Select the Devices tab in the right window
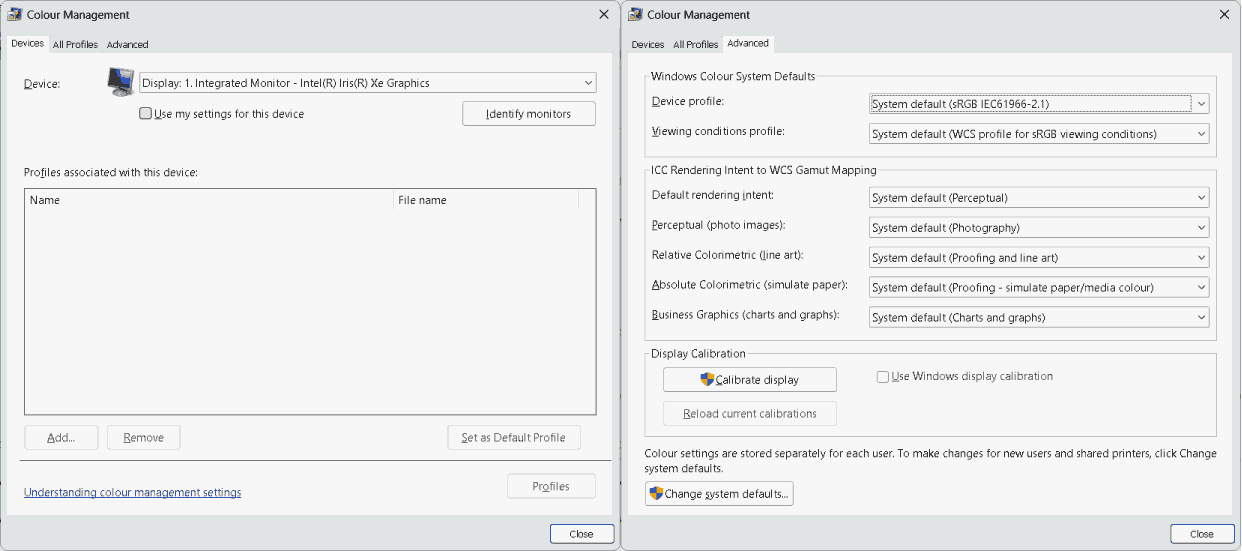Screen dimensions: 1242x551 click(648, 44)
